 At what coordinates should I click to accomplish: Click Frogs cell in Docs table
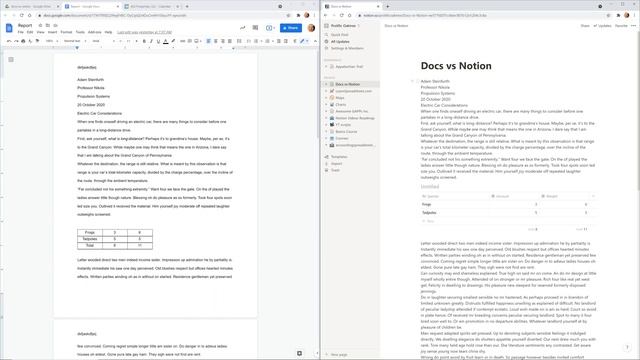coord(90,232)
